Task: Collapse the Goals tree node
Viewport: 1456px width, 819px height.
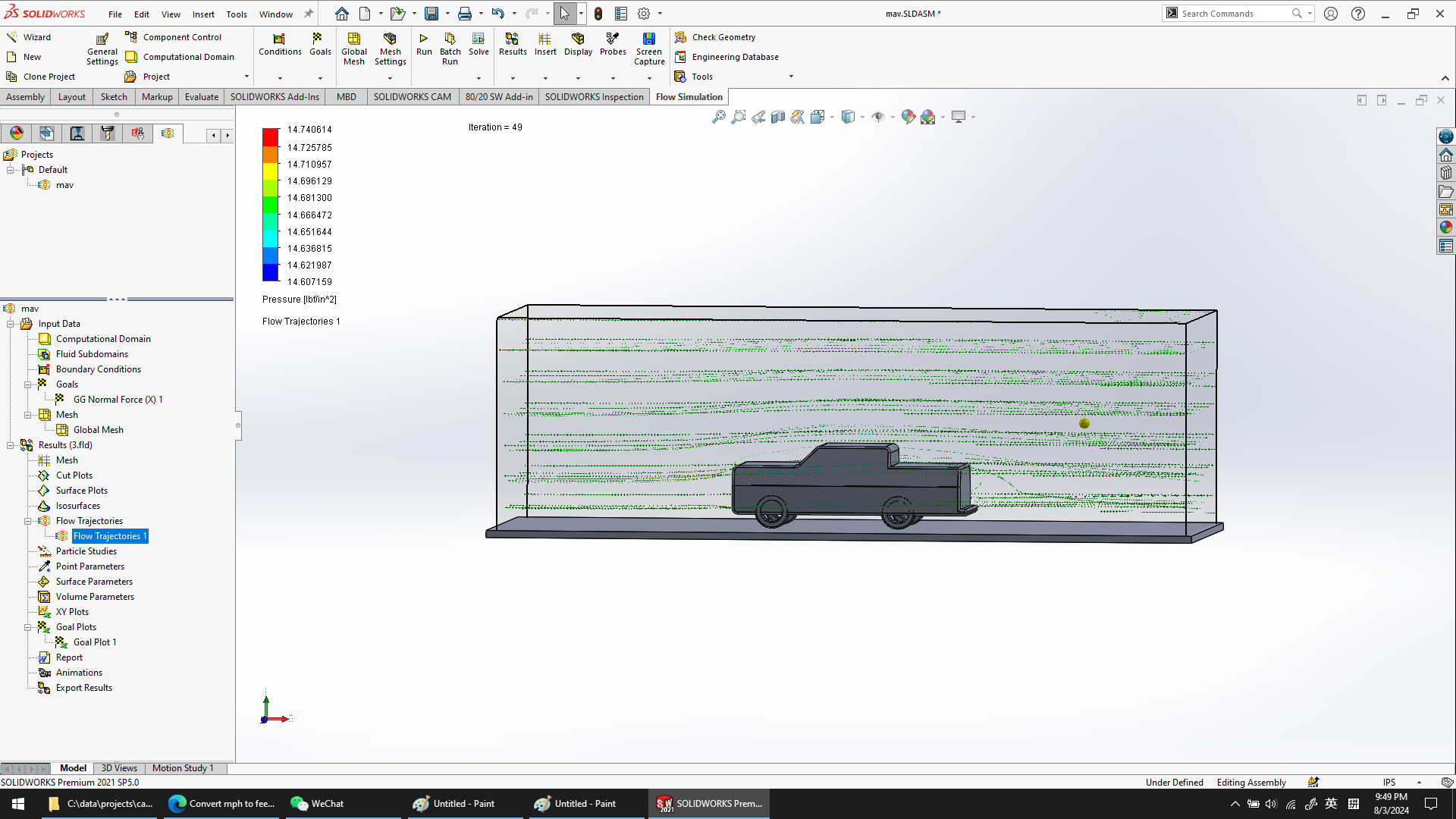Action: pos(28,384)
